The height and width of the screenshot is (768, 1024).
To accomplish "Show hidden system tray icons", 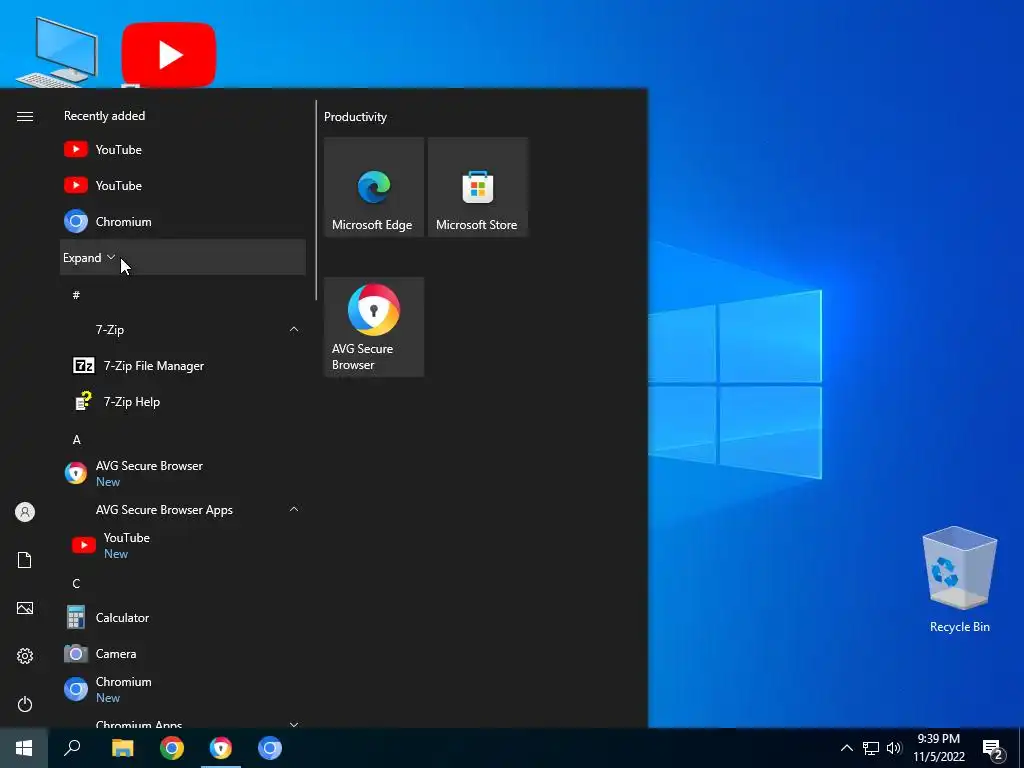I will point(846,748).
